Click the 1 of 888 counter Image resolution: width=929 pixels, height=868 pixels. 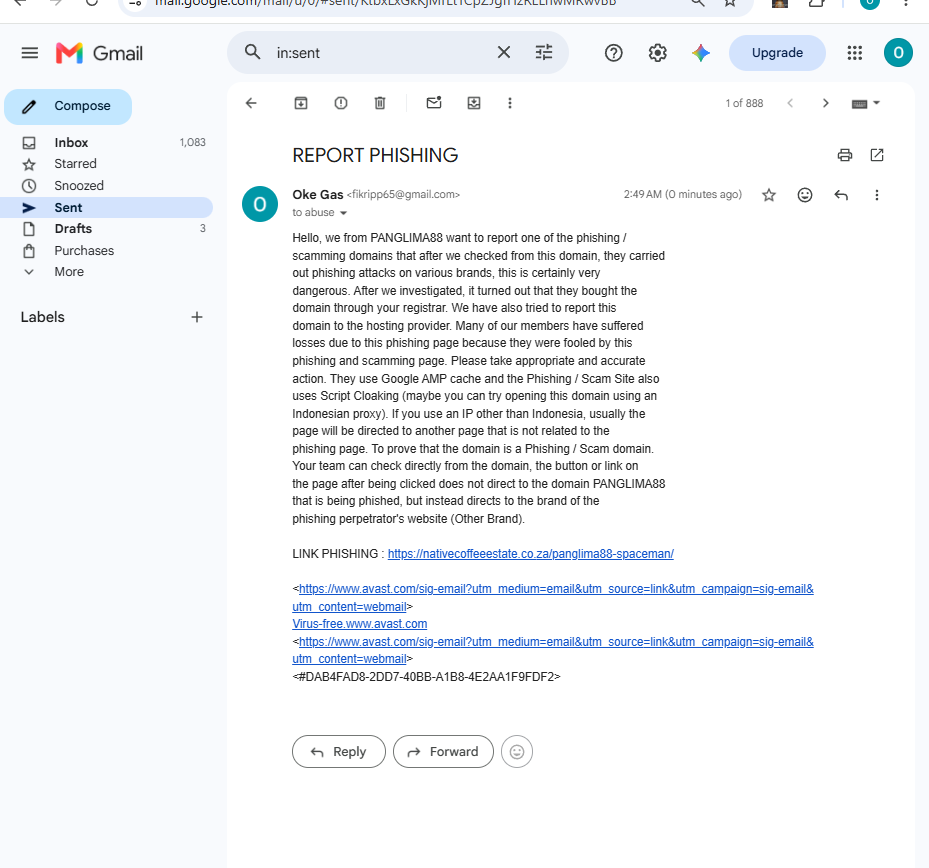744,103
